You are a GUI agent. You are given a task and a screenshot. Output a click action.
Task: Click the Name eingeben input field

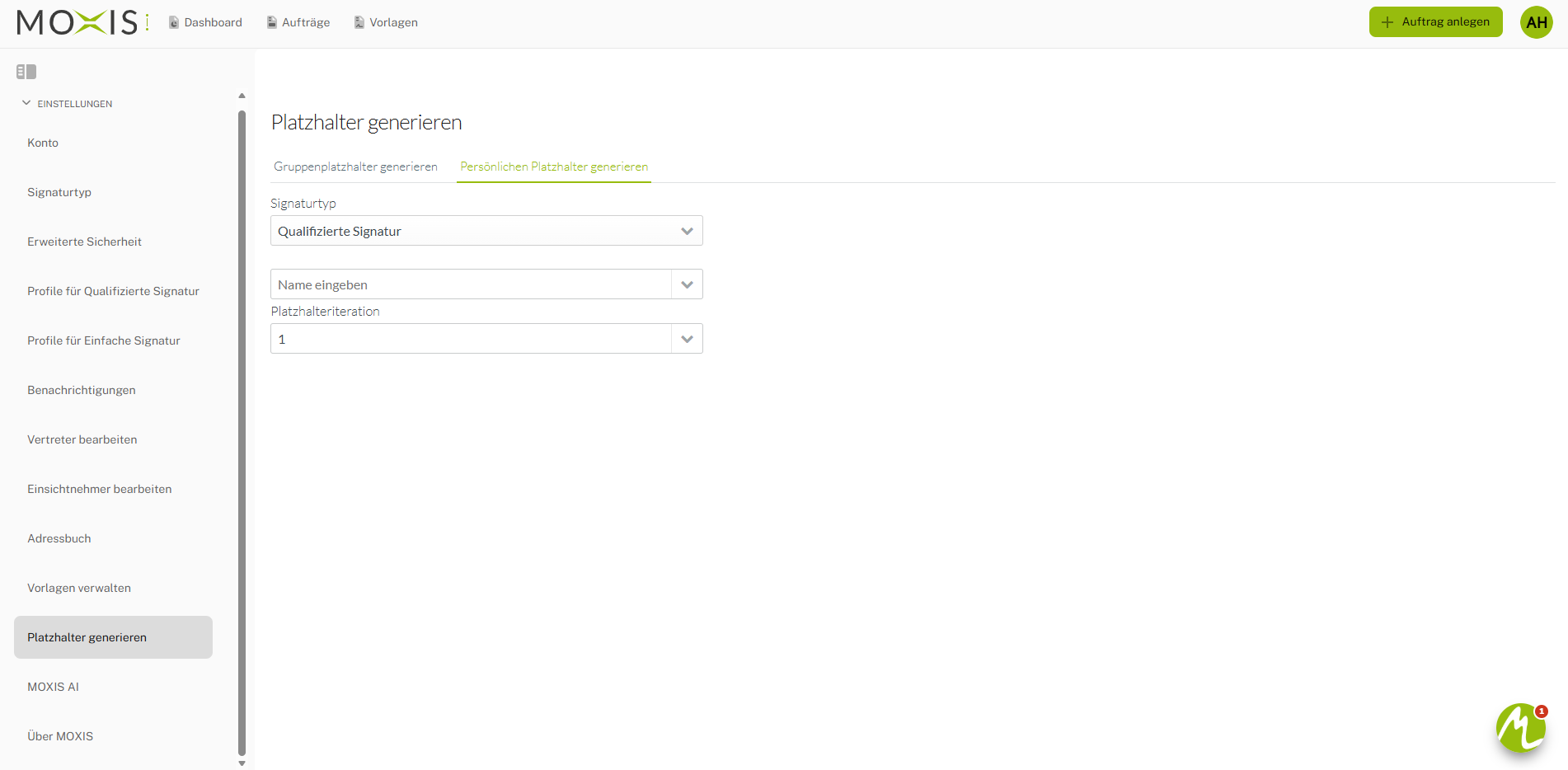click(x=471, y=284)
